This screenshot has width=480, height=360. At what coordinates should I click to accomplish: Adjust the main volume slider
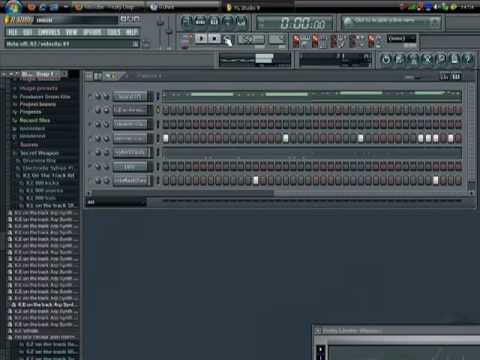tap(160, 33)
